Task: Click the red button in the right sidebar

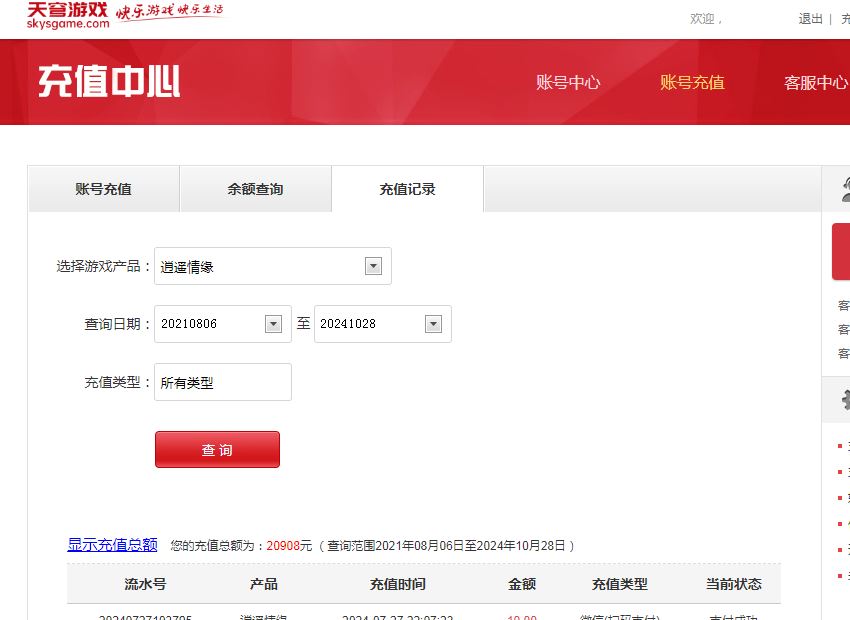Action: [841, 251]
